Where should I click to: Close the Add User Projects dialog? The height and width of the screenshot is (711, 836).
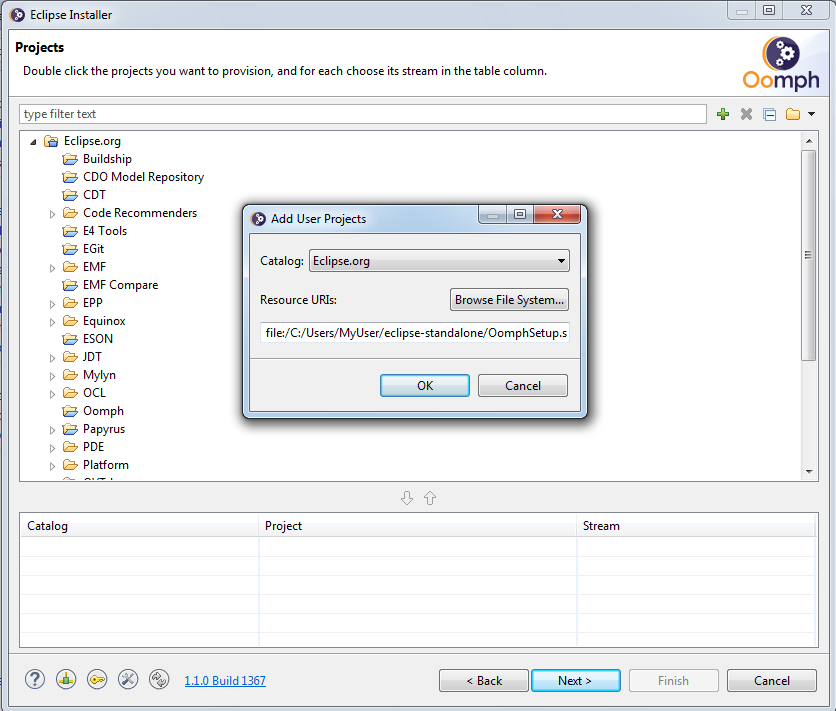click(x=557, y=214)
